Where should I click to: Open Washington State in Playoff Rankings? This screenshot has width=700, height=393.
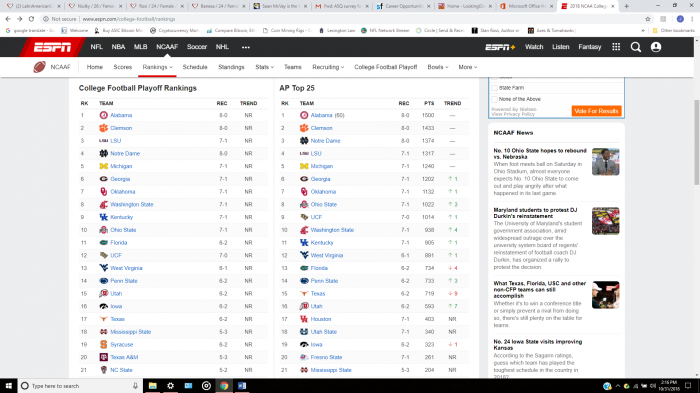tap(132, 205)
